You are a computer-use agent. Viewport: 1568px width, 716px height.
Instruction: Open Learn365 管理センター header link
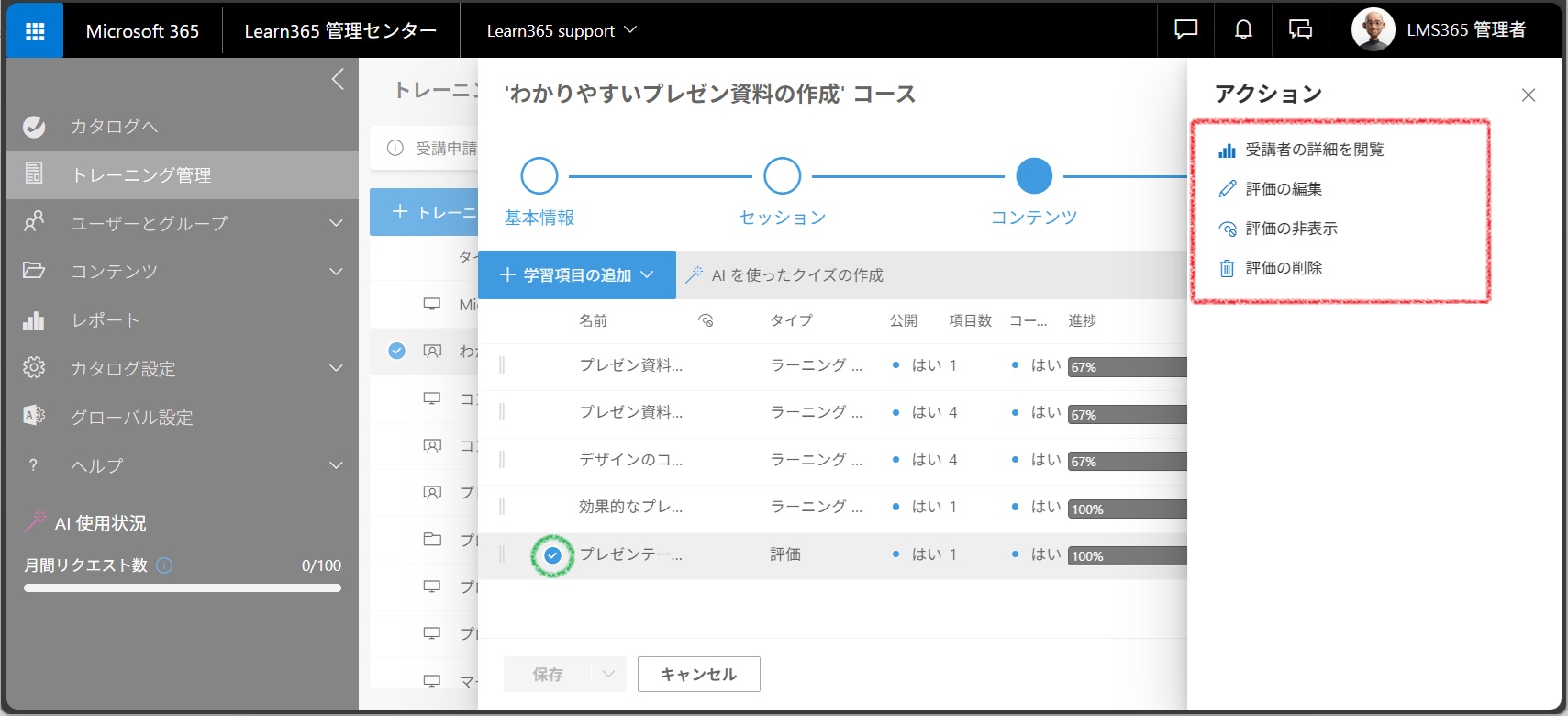click(x=340, y=31)
